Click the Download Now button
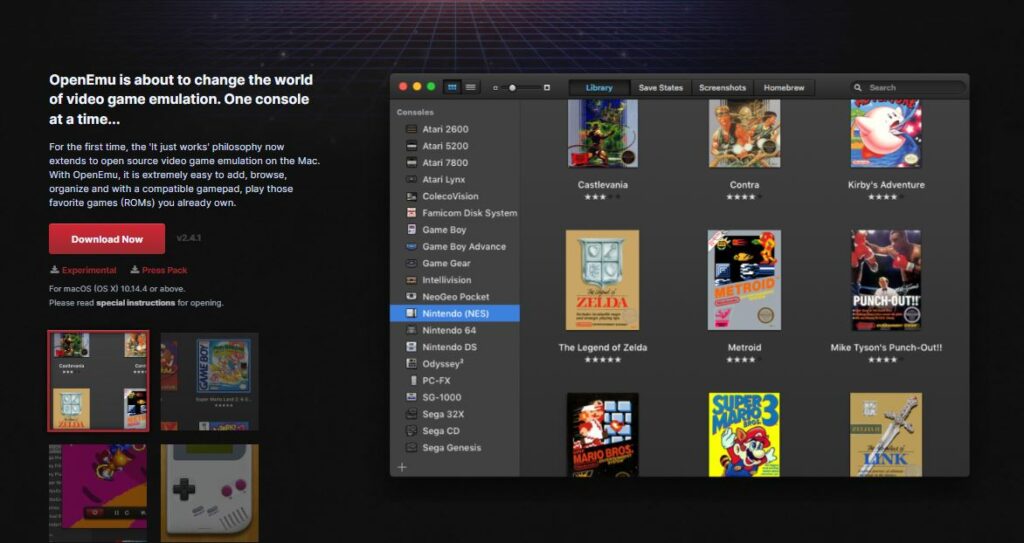 [x=106, y=239]
